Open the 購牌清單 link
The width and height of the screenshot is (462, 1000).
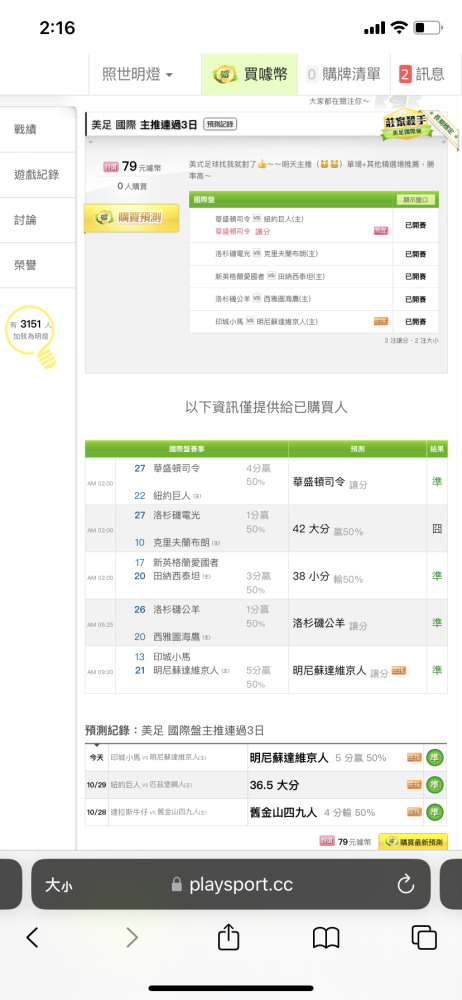pos(343,75)
